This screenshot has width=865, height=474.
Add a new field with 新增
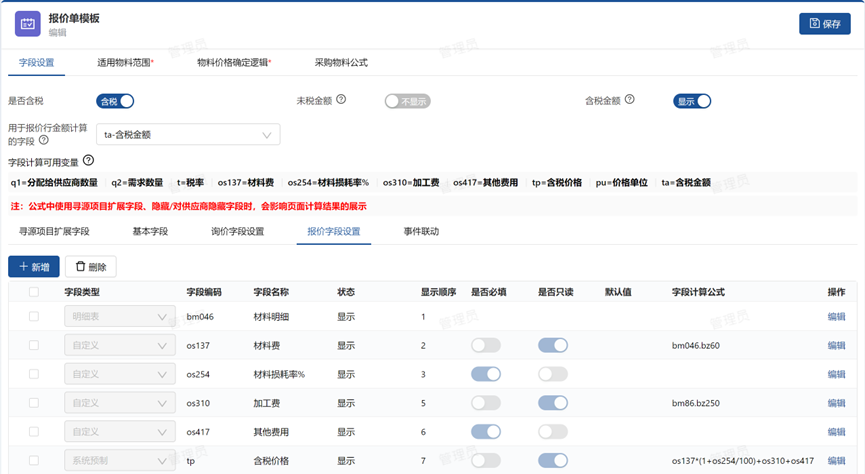[34, 267]
